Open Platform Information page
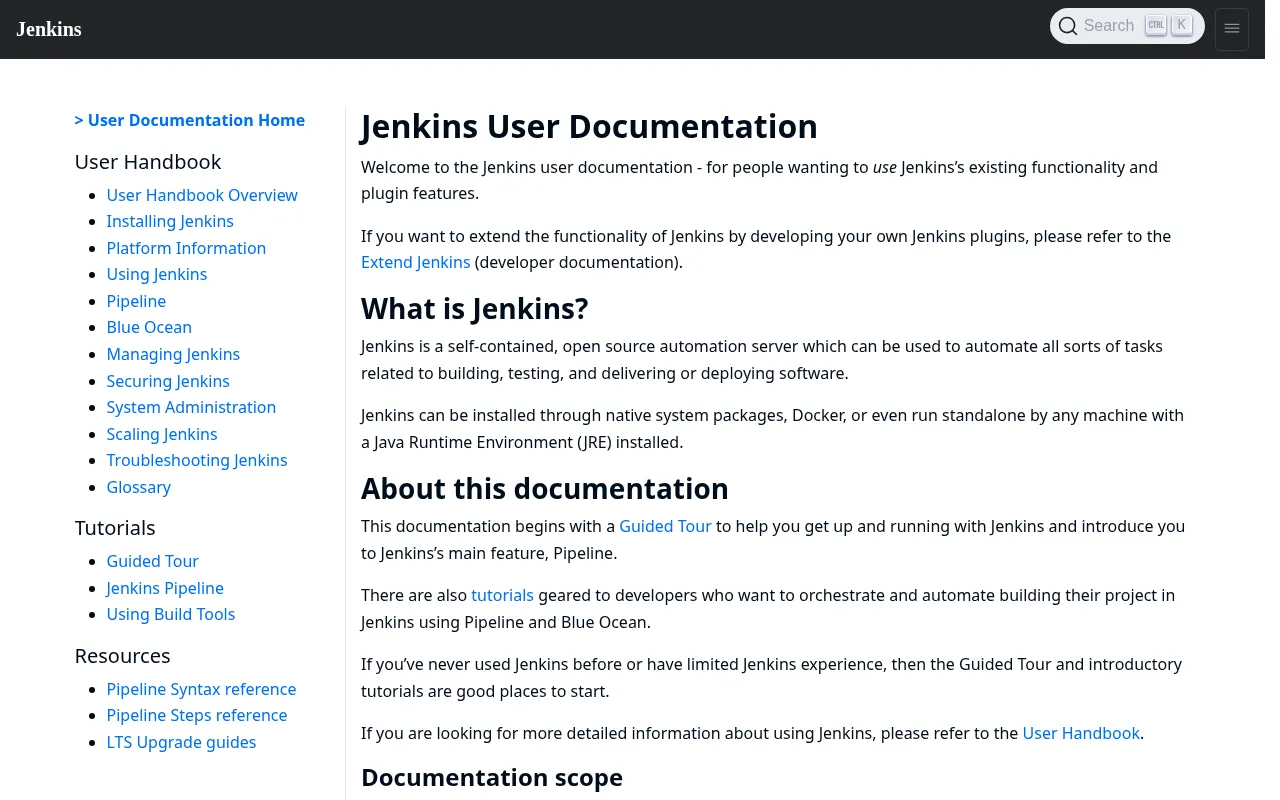This screenshot has width=1280, height=800. 186,248
